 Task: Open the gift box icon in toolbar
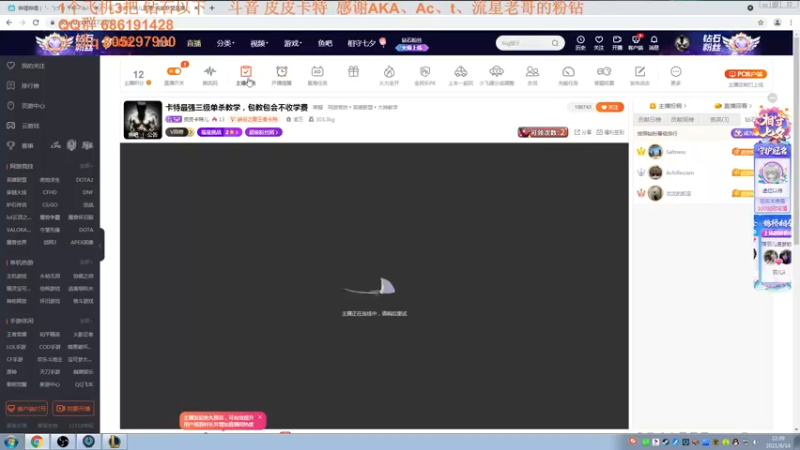click(353, 71)
